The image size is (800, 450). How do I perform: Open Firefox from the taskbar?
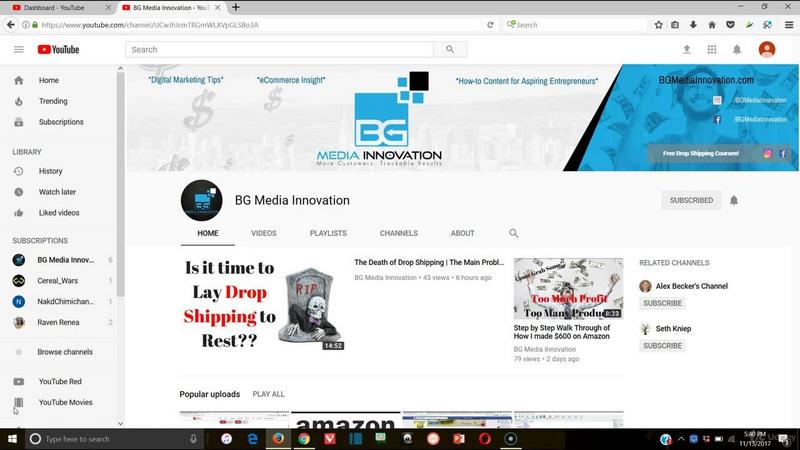point(278,439)
